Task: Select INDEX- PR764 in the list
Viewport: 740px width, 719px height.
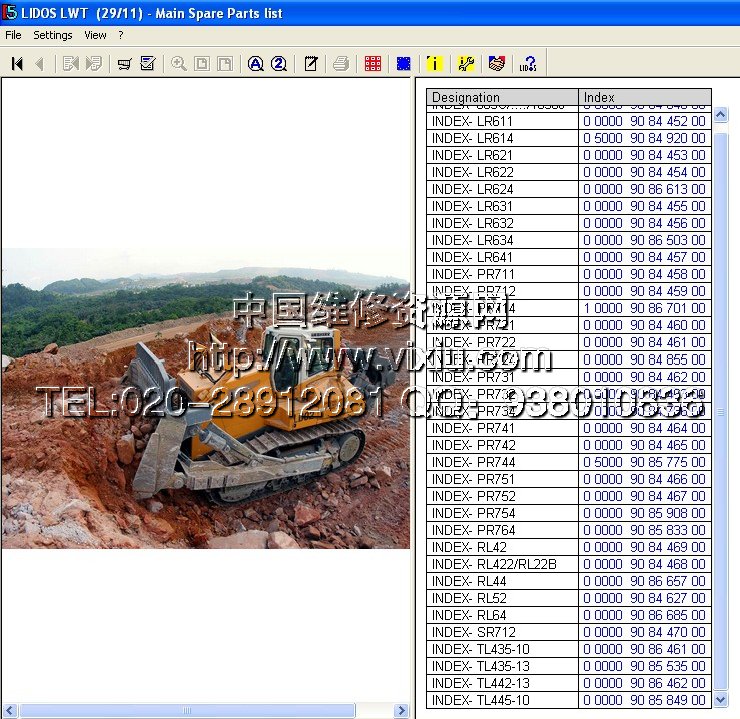Action: point(502,530)
